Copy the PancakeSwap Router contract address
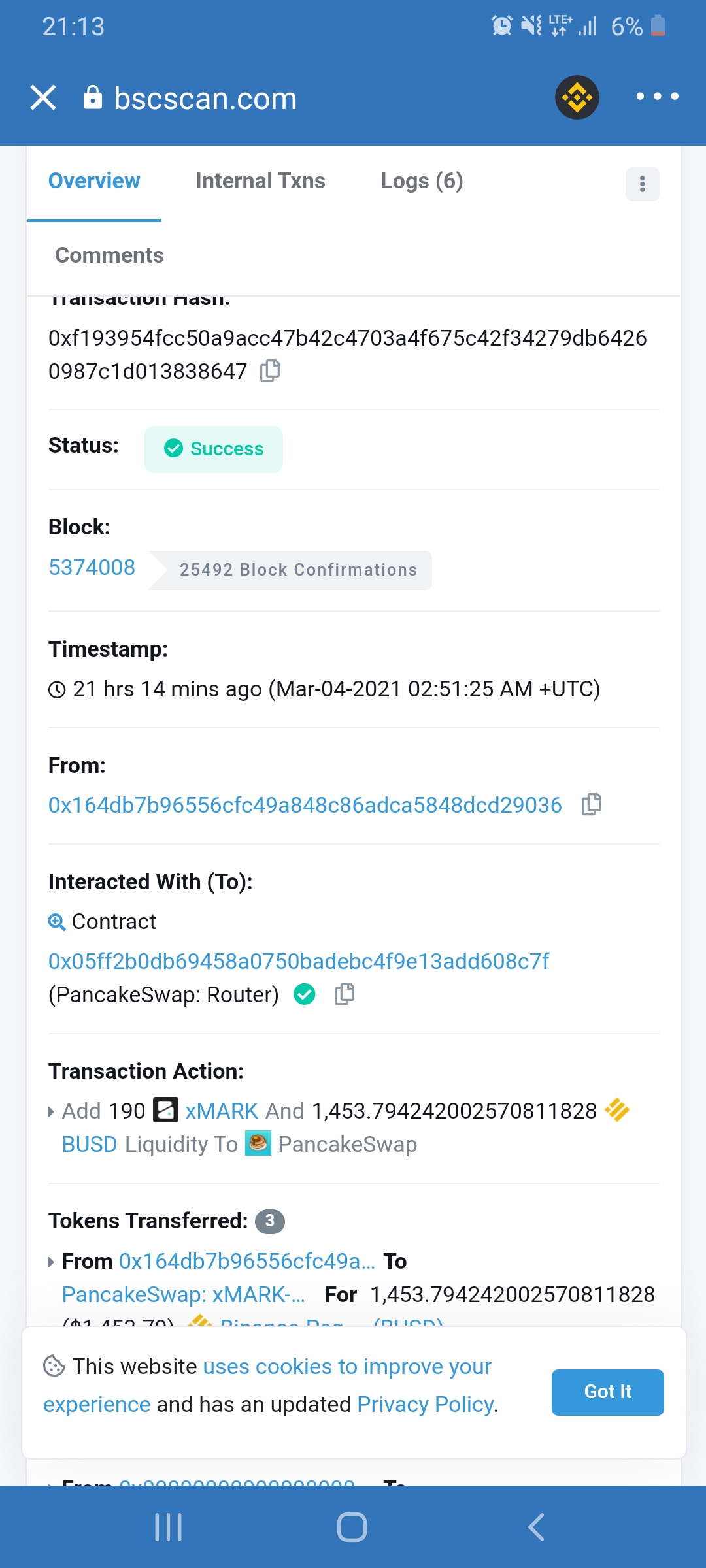The image size is (706, 1568). (345, 994)
